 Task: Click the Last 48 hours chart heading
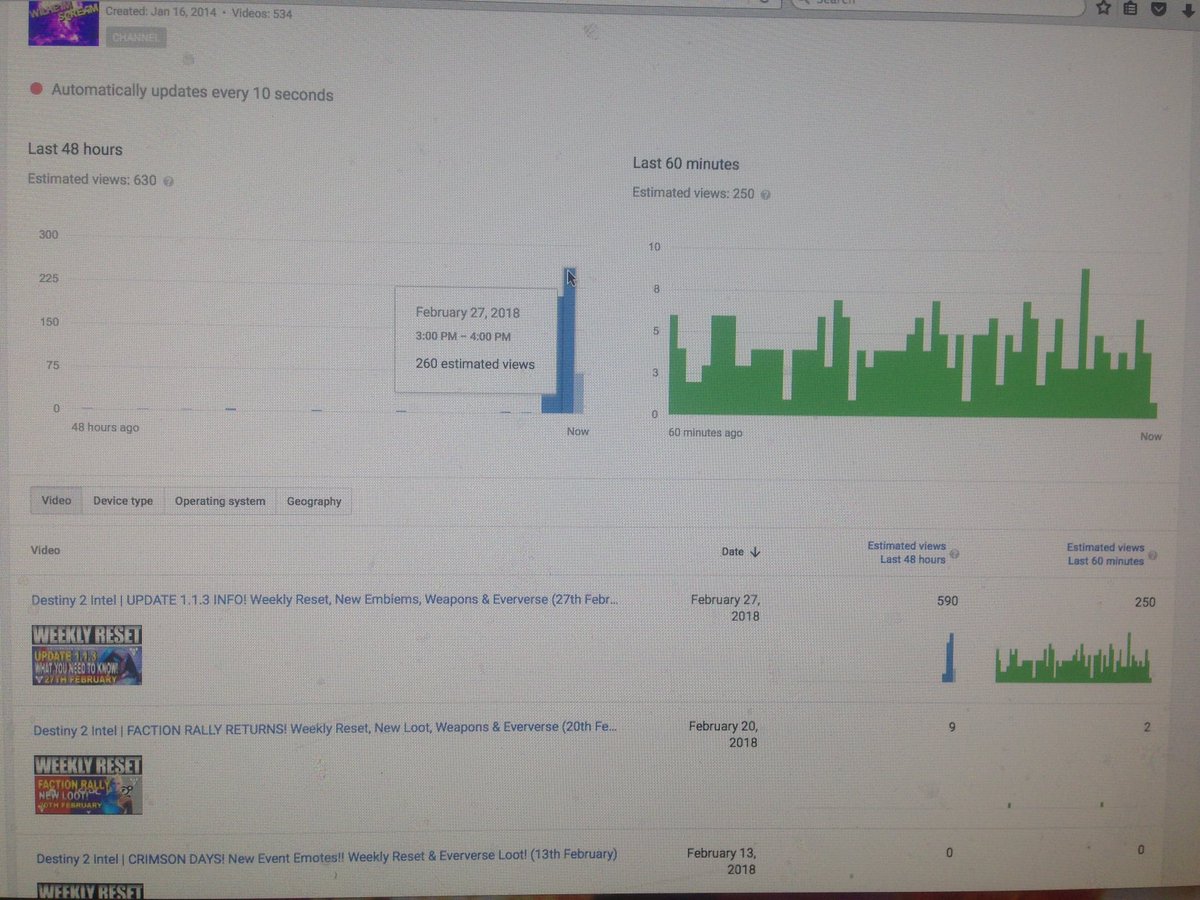click(x=75, y=149)
